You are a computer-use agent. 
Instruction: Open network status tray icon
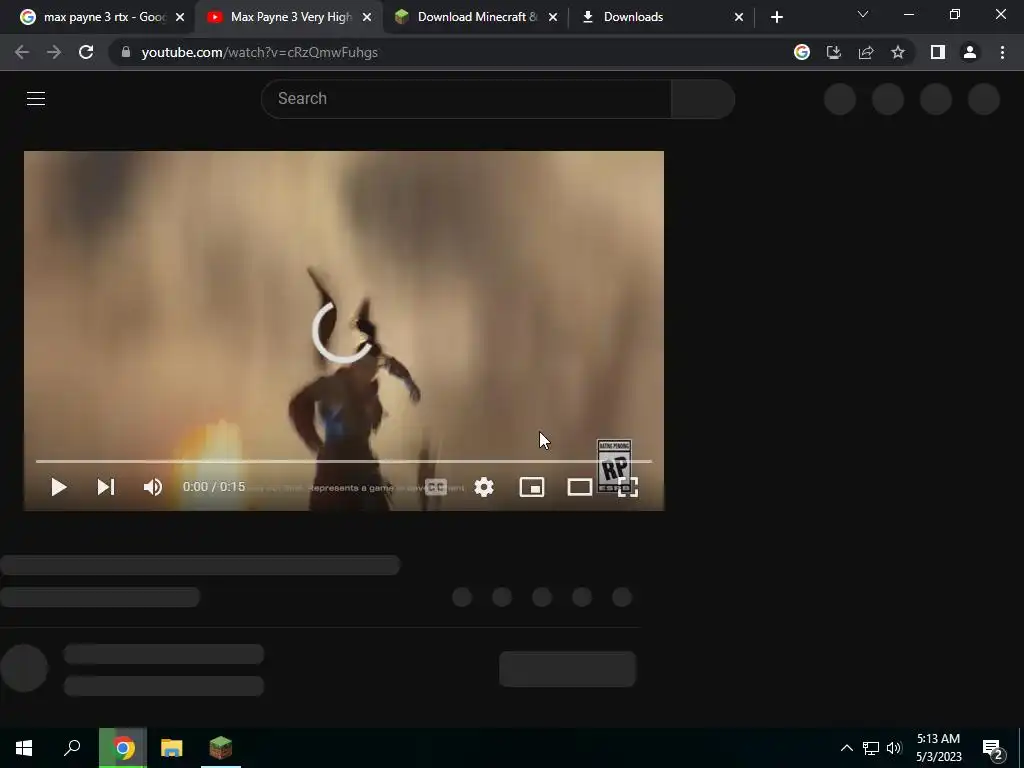(871, 748)
